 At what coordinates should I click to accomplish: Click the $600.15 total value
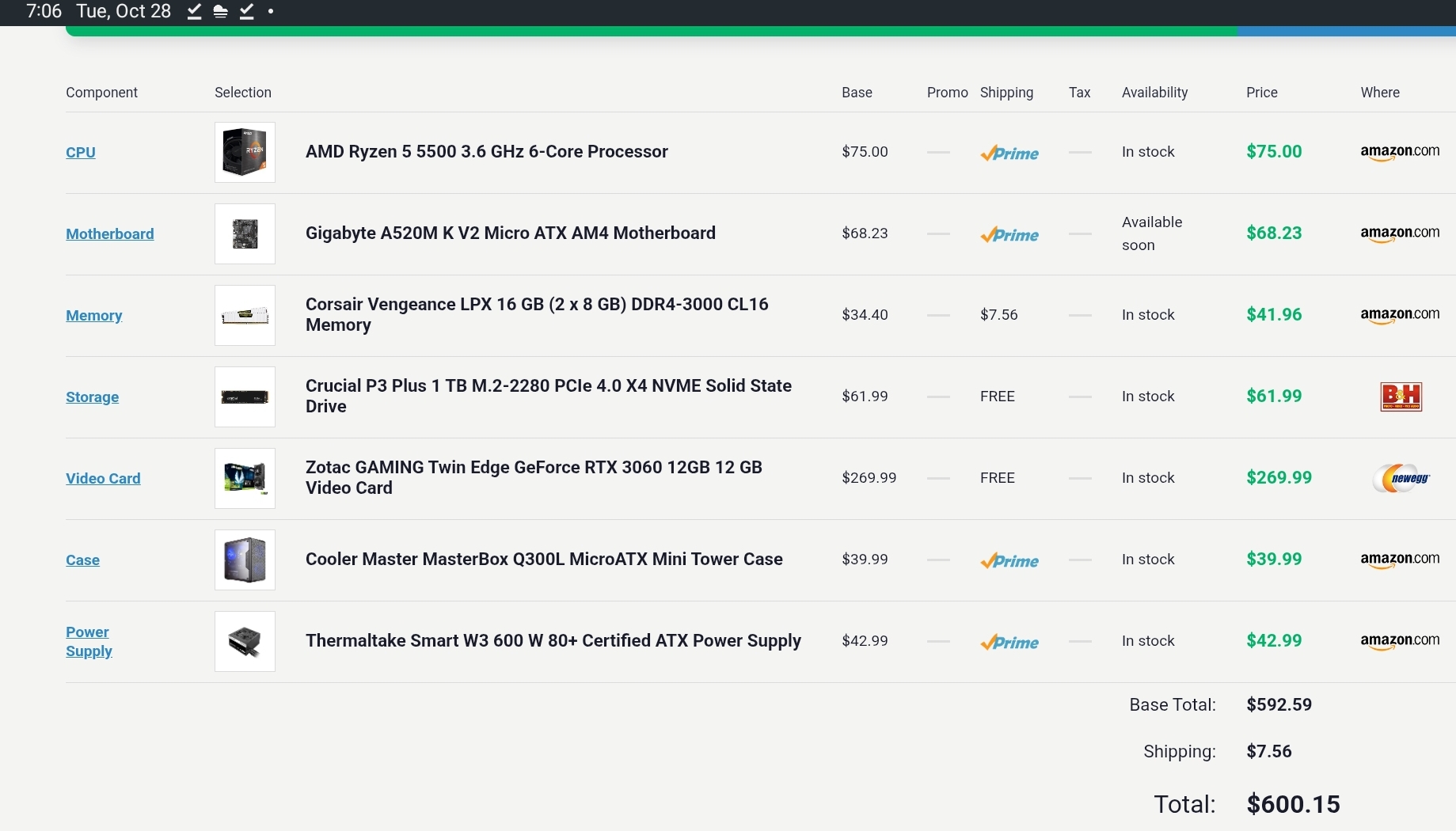click(x=1293, y=804)
